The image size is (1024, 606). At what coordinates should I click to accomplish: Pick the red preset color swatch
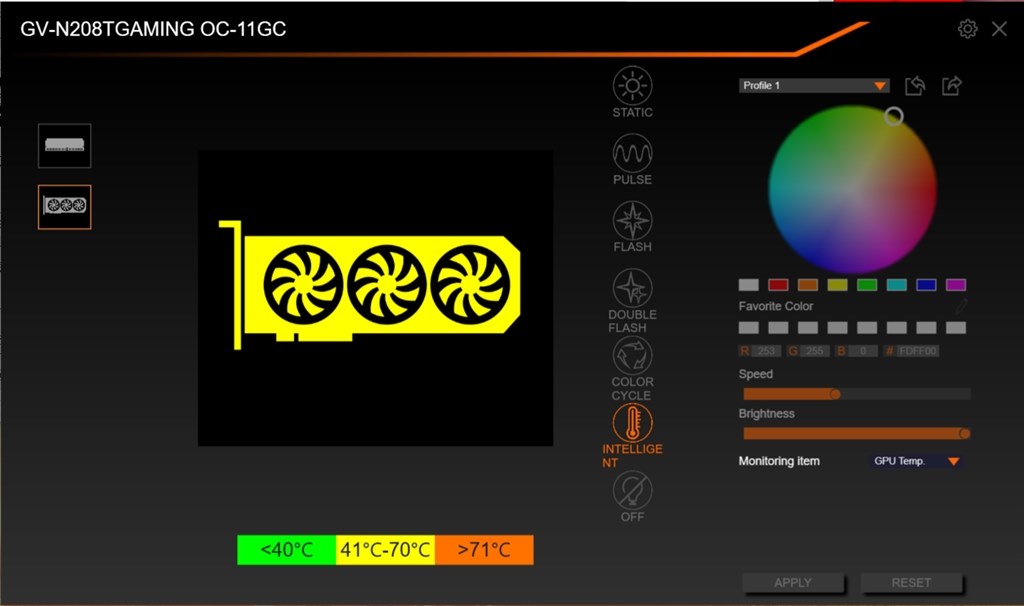pos(778,285)
